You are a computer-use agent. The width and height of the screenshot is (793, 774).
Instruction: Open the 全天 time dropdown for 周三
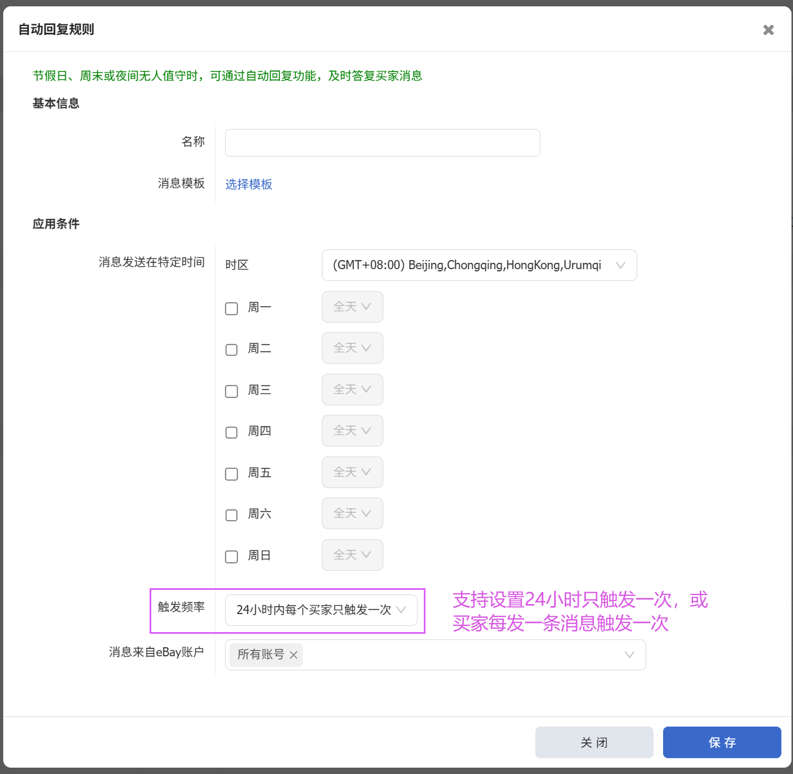pos(352,389)
